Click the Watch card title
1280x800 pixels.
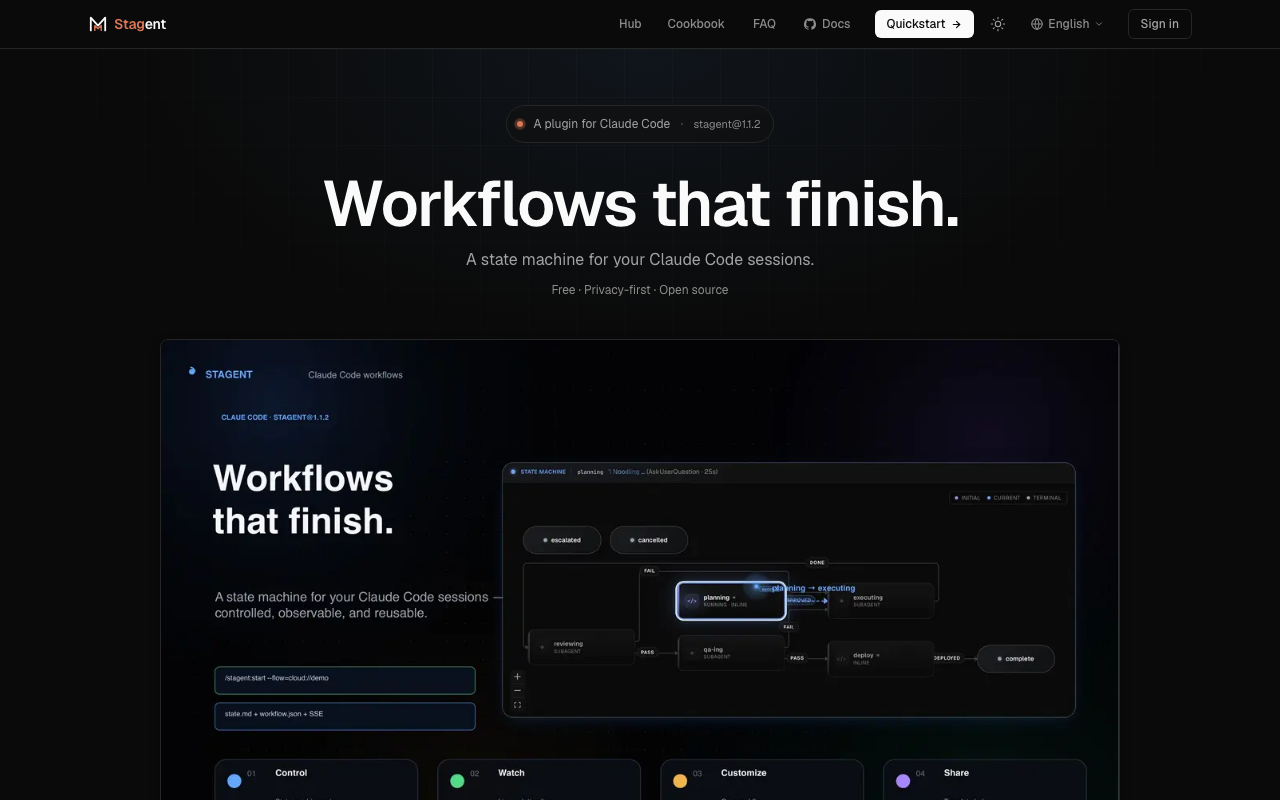511,773
